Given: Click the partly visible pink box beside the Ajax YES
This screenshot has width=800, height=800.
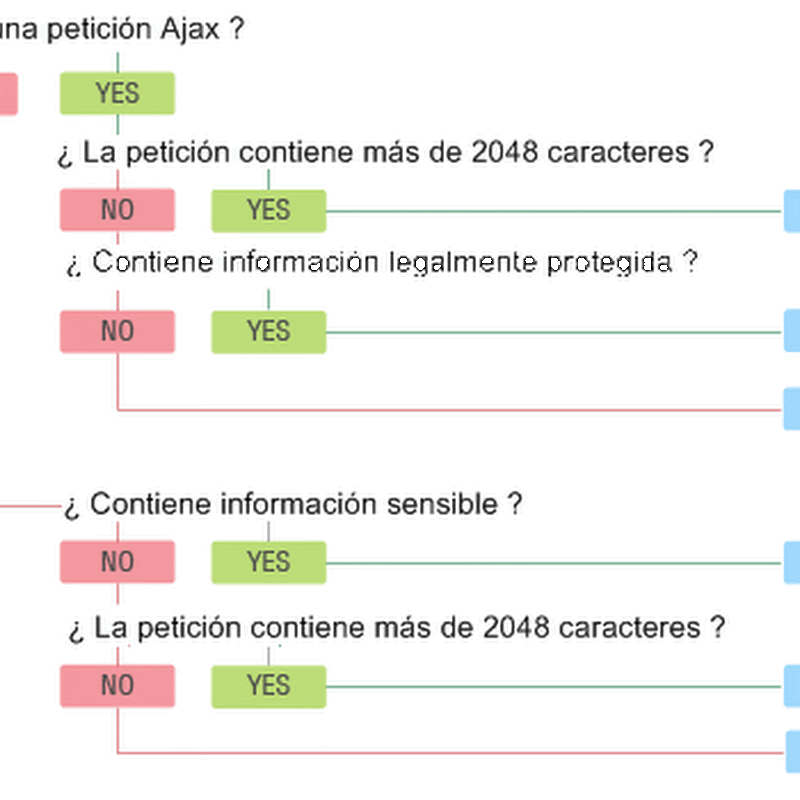Looking at the screenshot, I should [9, 94].
